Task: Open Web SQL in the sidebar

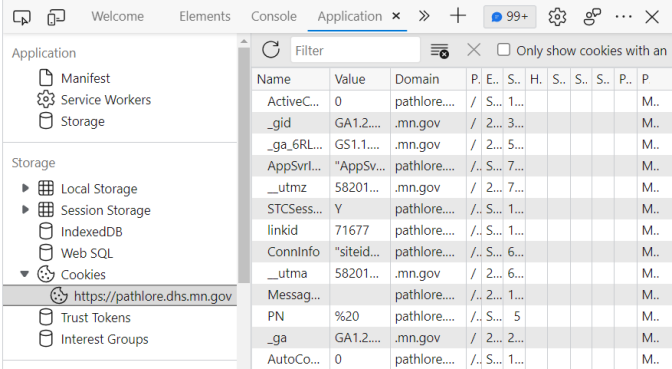Action: pos(87,253)
